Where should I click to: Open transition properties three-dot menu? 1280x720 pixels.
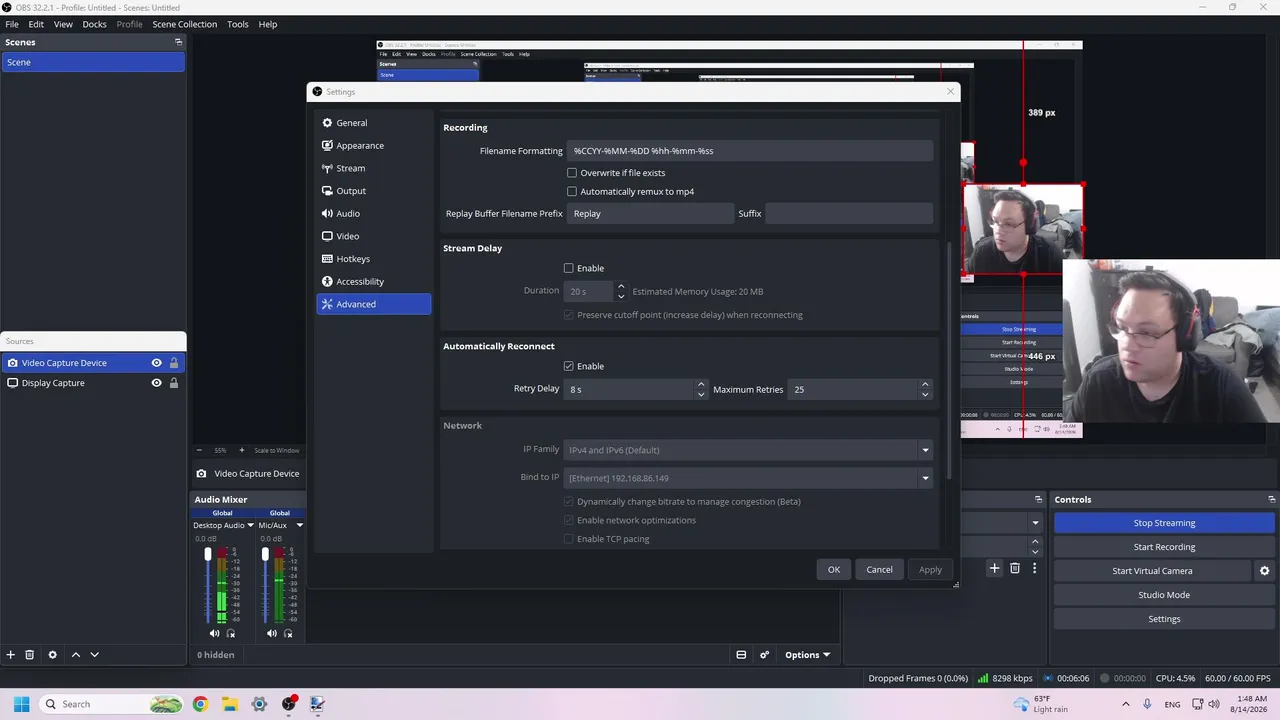click(x=1035, y=568)
